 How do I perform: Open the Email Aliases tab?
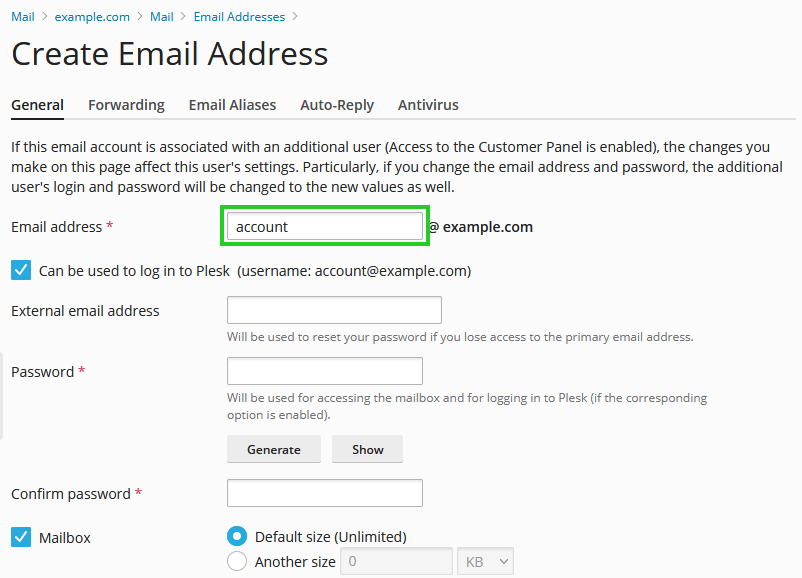pos(232,105)
